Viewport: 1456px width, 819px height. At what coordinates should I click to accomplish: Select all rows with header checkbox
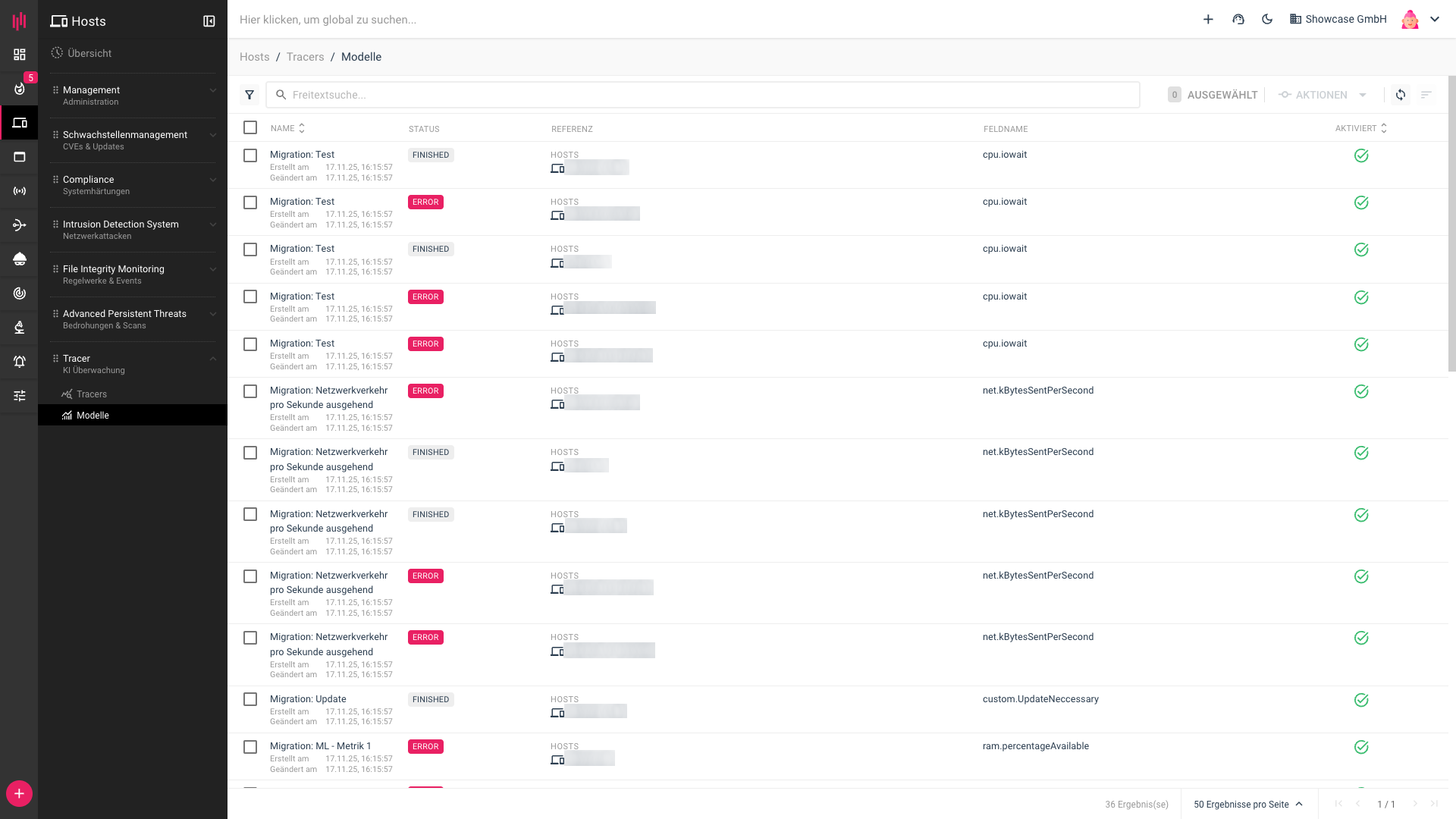(x=250, y=127)
